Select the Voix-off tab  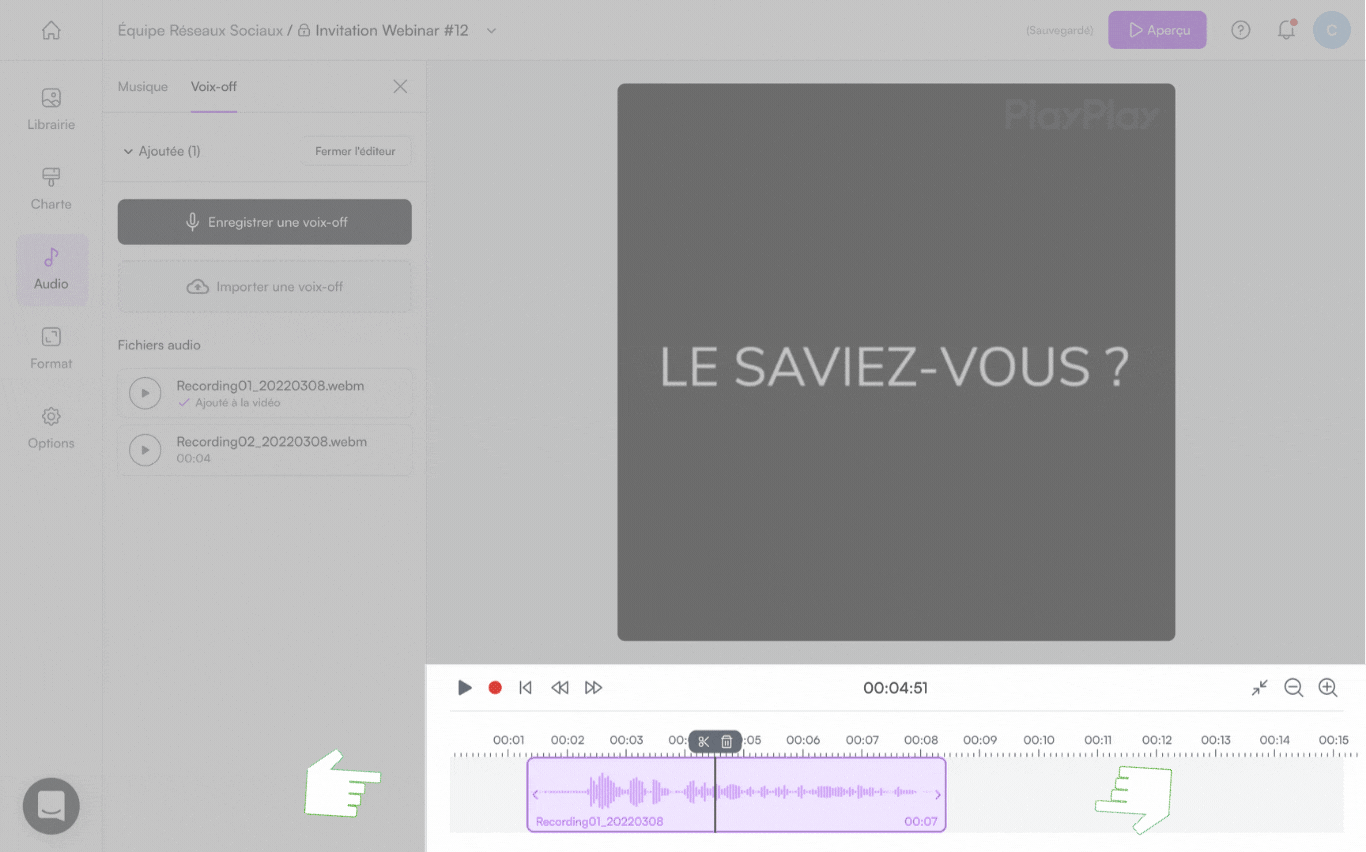tap(214, 86)
